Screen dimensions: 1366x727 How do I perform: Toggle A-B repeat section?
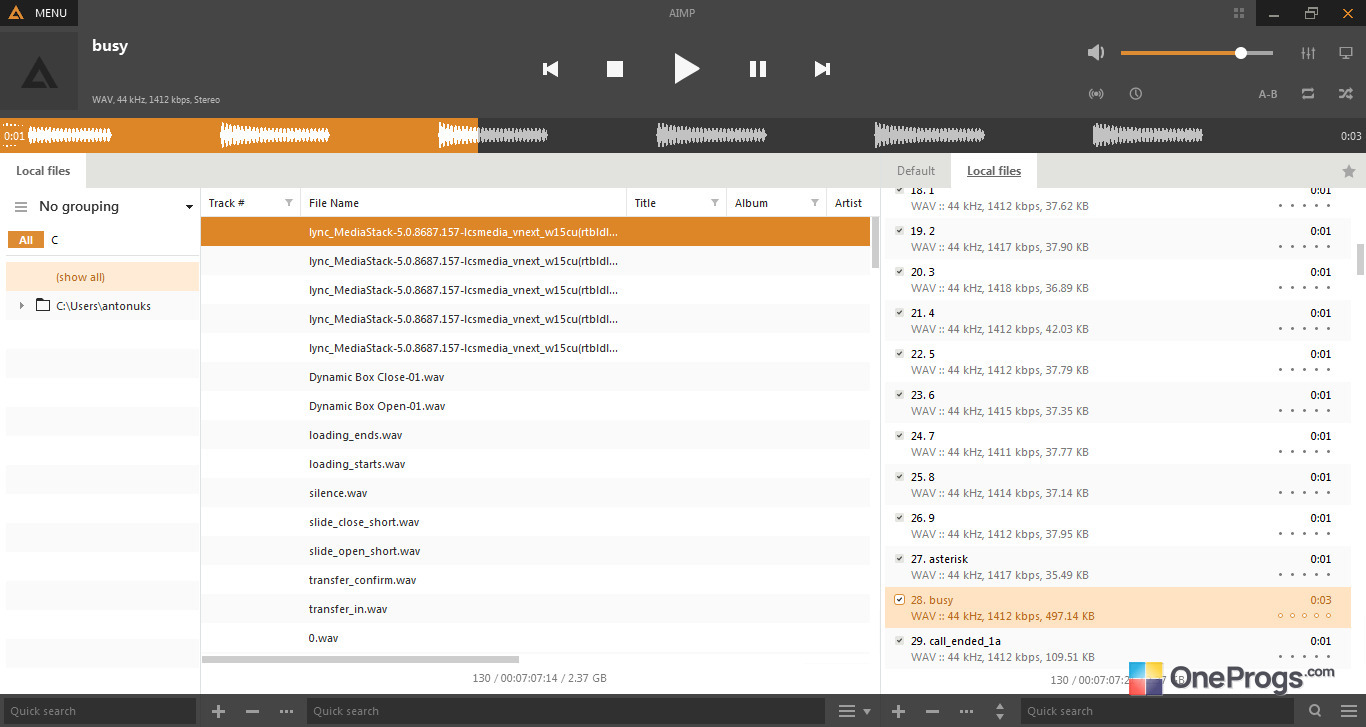(1268, 94)
